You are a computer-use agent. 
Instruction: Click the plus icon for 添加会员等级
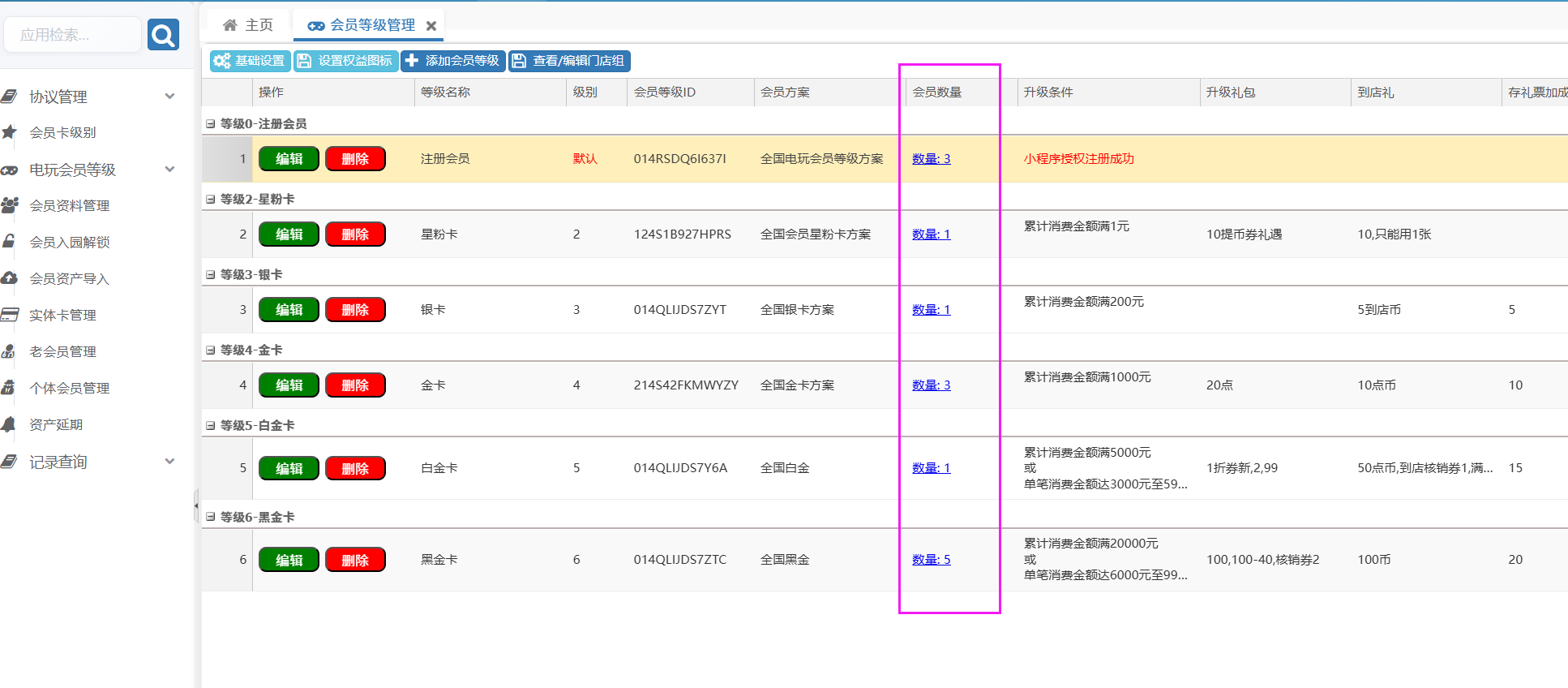(412, 61)
